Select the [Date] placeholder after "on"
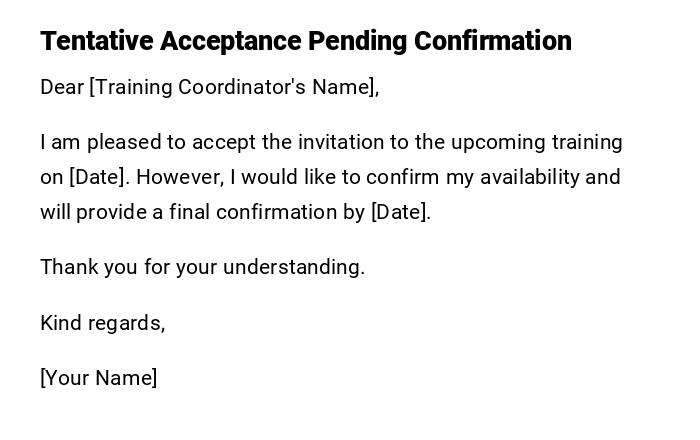The width and height of the screenshot is (700, 440). 98,177
